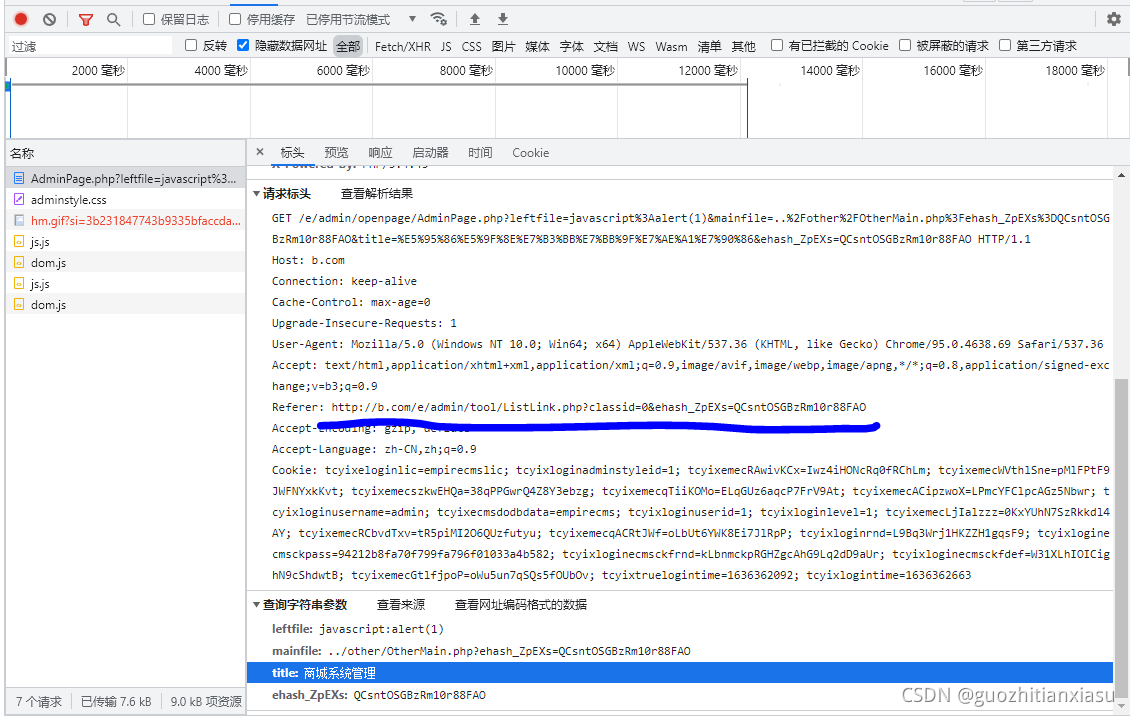
Task: Select the adminstyle.css stylesheet icon
Action: (x=19, y=200)
